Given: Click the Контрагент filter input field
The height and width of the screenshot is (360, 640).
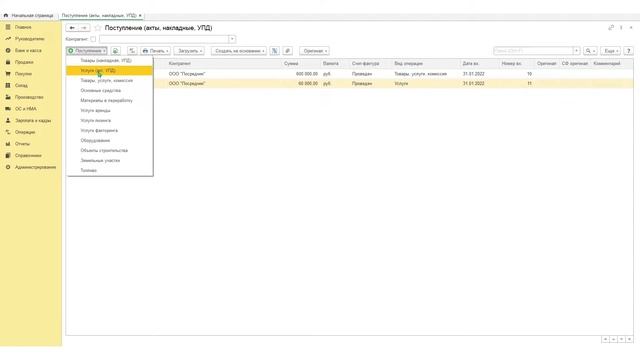Looking at the screenshot, I should point(164,39).
